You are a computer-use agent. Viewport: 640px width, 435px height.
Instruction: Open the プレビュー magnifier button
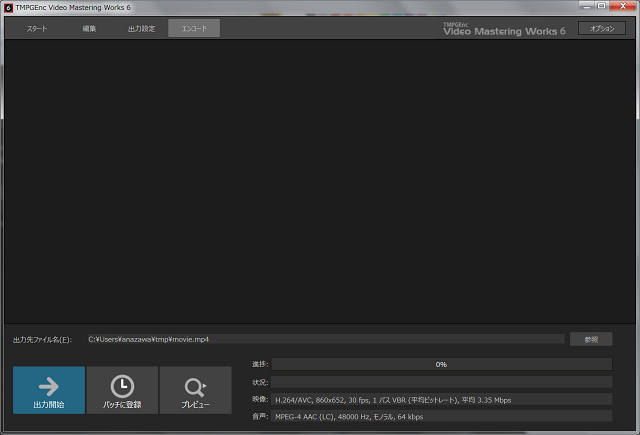[195, 390]
